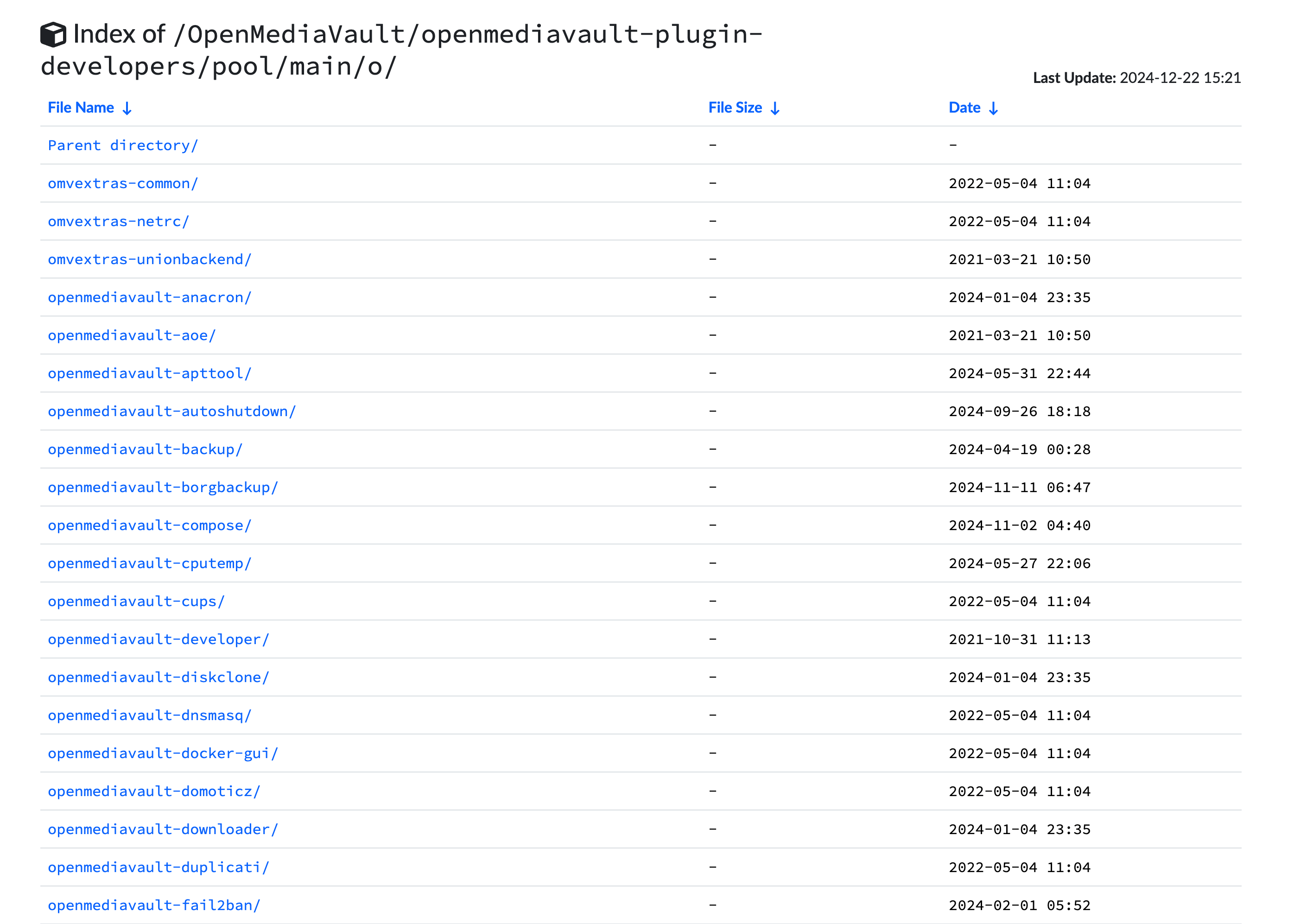
Task: Click the Date sort arrow
Action: tap(994, 108)
